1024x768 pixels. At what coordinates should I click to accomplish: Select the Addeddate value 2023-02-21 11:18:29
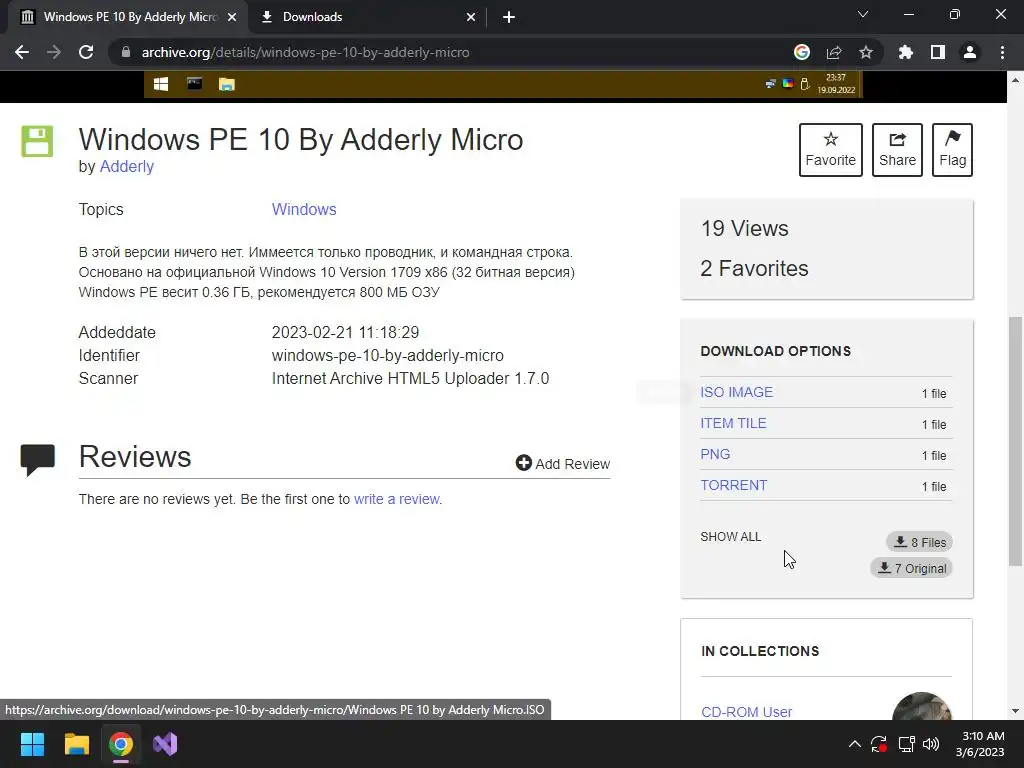click(x=345, y=332)
